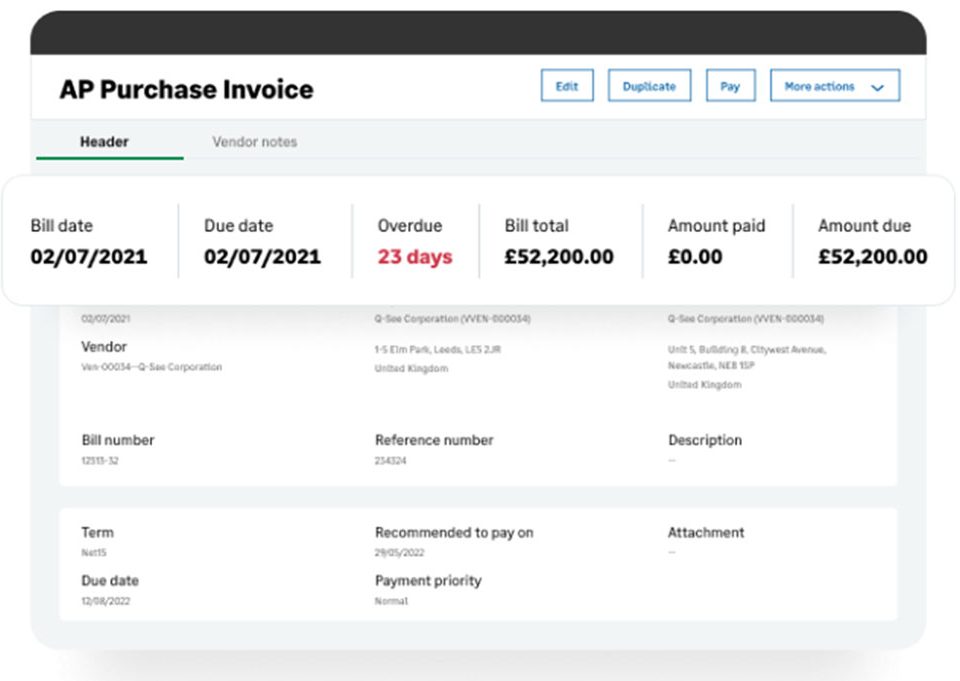Open the Vendor notes tab
Screen dimensions: 960x681
(x=255, y=142)
